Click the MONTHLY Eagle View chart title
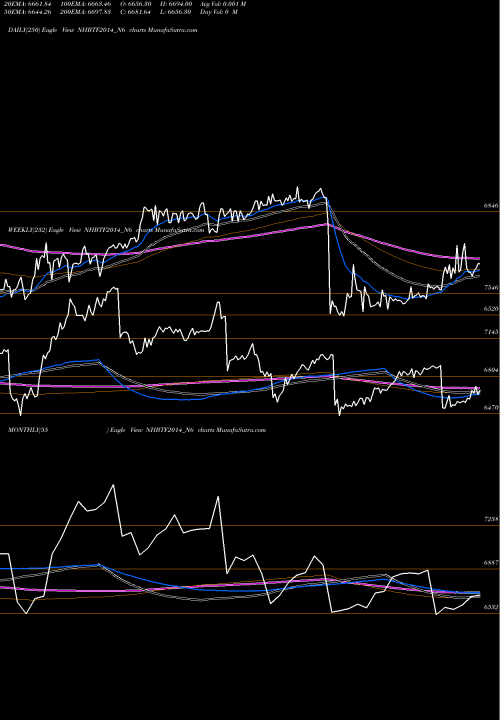Image resolution: width=500 pixels, height=720 pixels. (x=137, y=430)
